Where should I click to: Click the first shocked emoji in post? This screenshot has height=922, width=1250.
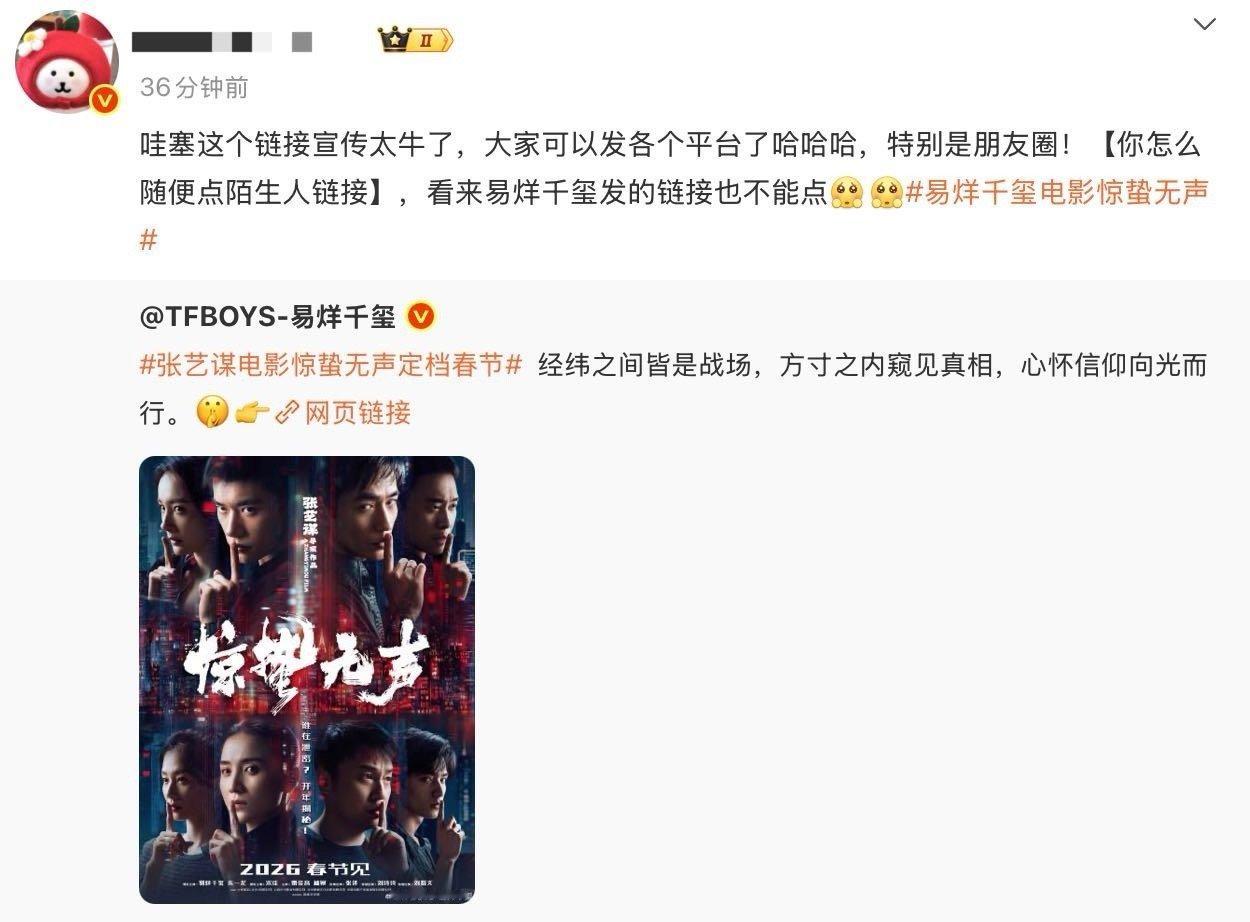[x=846, y=193]
